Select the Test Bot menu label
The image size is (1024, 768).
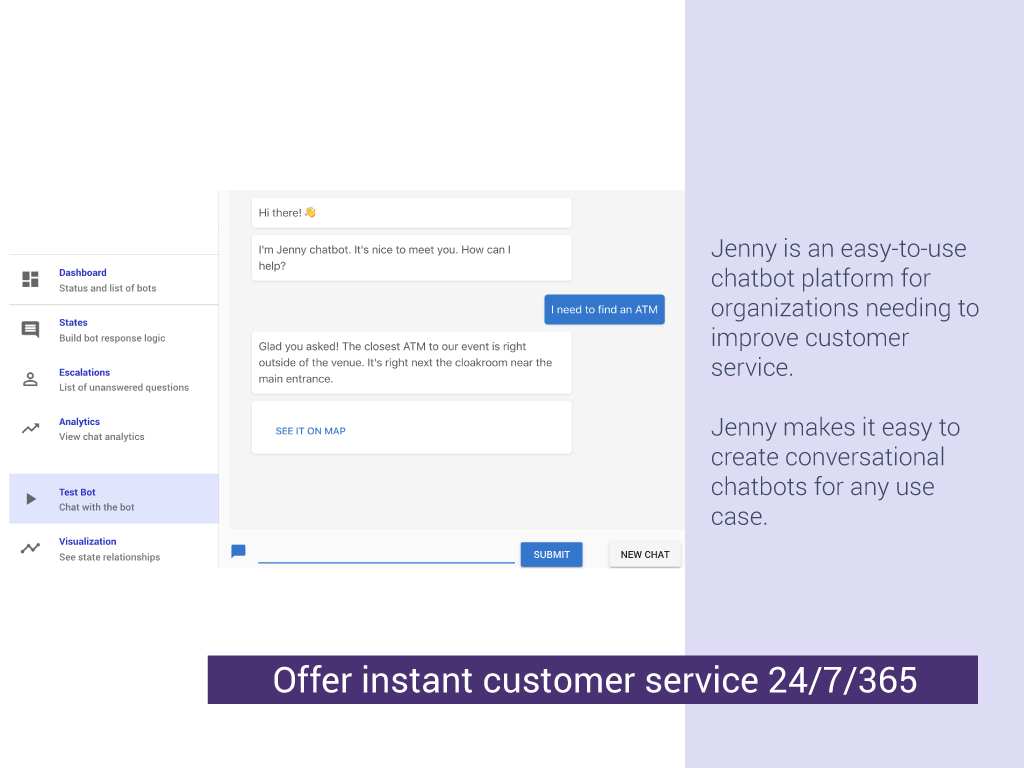(77, 492)
